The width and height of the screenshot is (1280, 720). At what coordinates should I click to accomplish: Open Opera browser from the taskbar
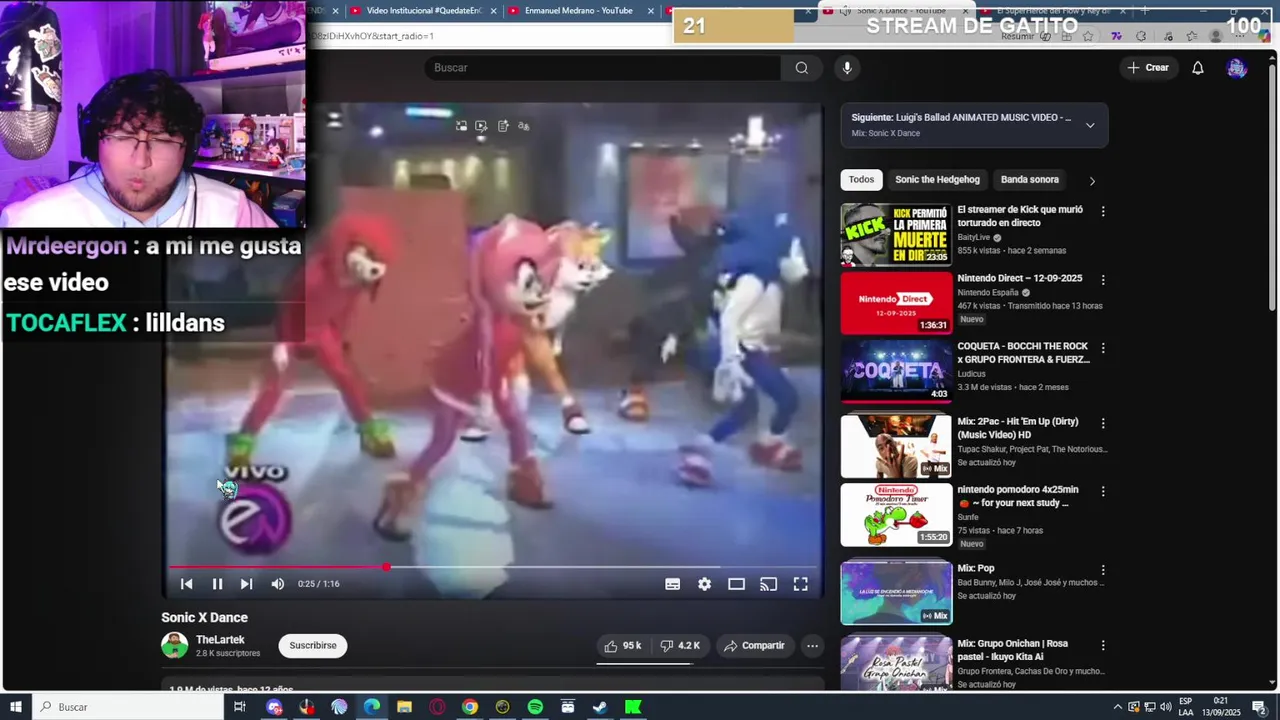tap(437, 707)
